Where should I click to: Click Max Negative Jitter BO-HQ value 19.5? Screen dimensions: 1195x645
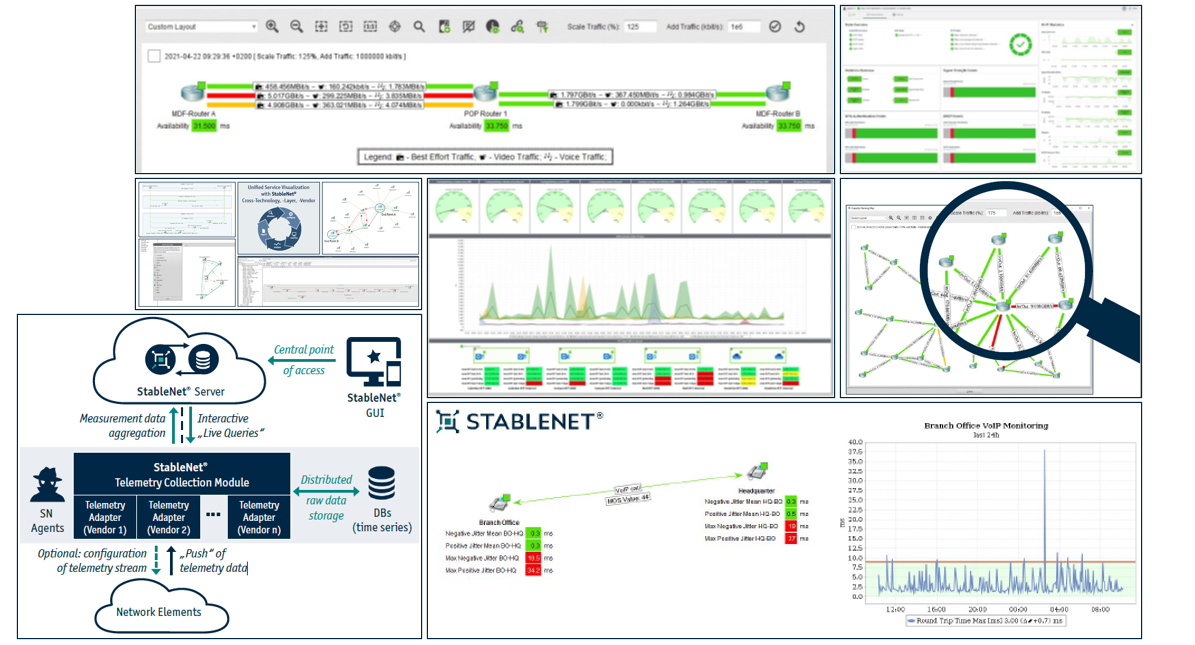[533, 558]
